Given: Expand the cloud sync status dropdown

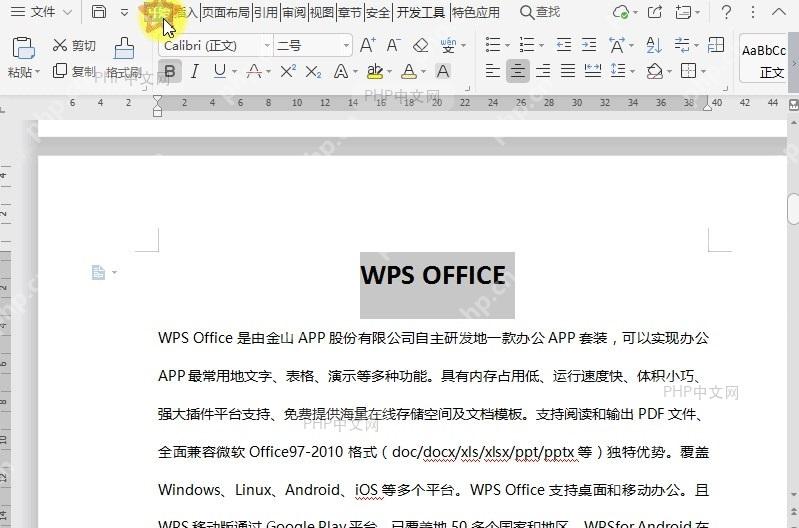Looking at the screenshot, I should (635, 12).
